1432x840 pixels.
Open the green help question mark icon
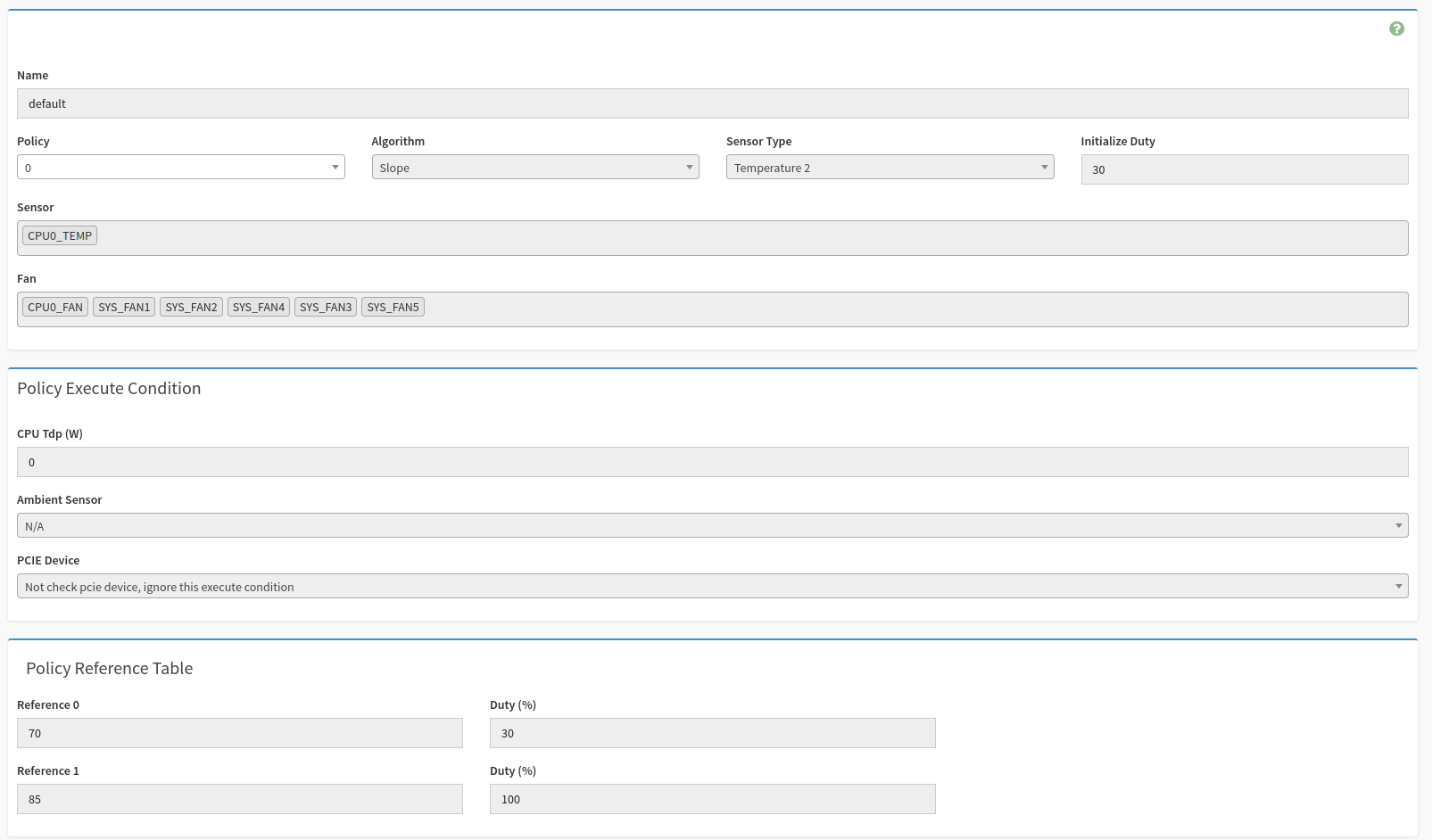(1396, 29)
